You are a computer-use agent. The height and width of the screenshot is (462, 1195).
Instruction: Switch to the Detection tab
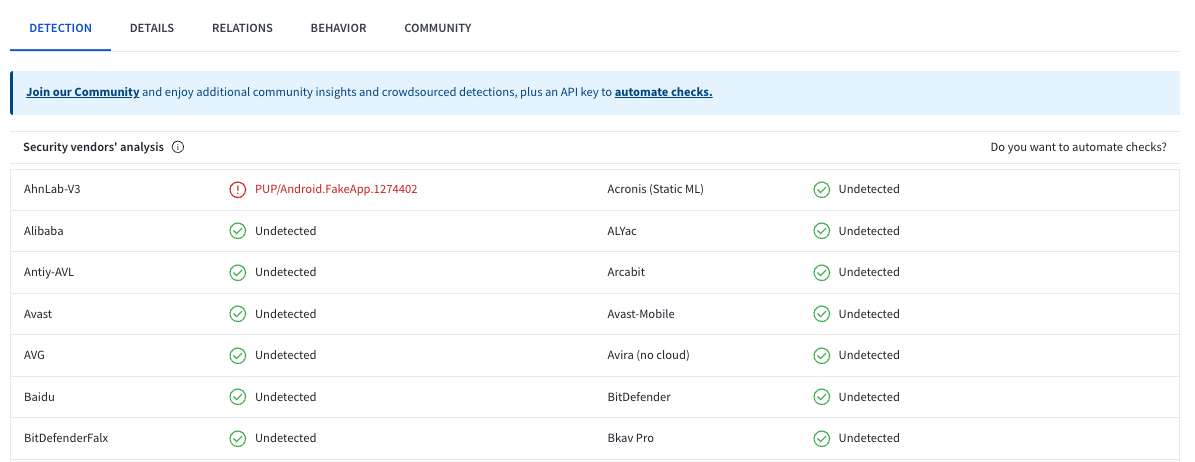[x=60, y=28]
